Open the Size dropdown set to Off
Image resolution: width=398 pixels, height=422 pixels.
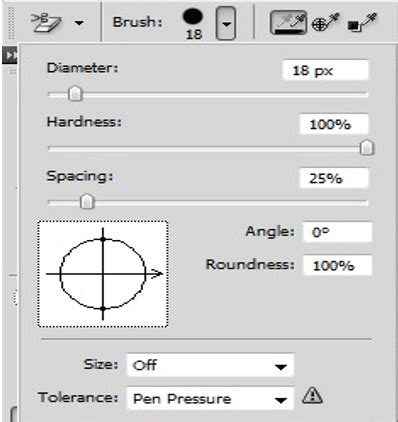[x=210, y=365]
